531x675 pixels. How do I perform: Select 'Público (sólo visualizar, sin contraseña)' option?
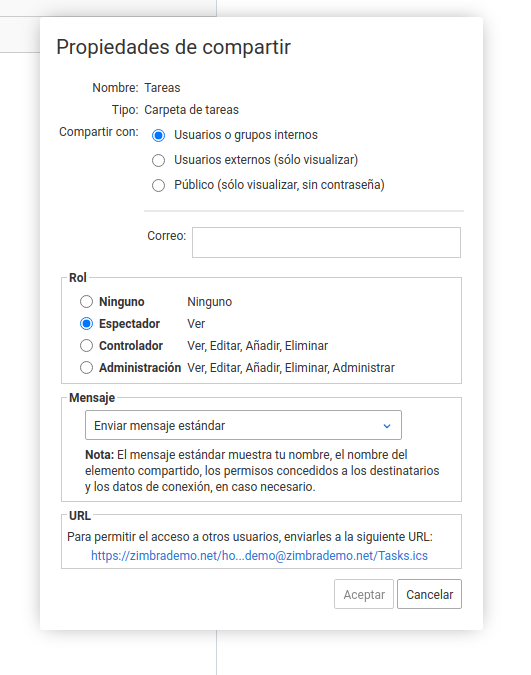(158, 185)
